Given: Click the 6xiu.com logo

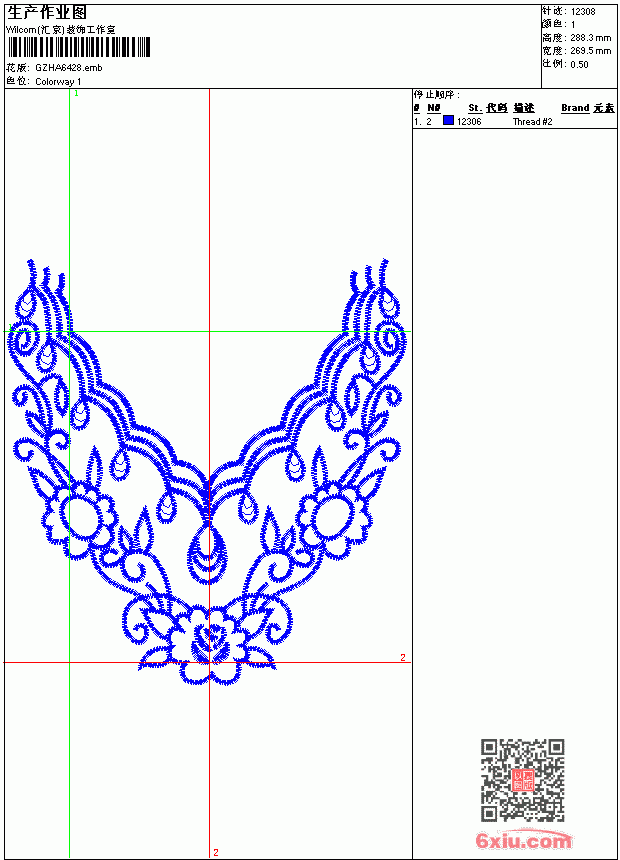Looking at the screenshot, I should pos(523,840).
